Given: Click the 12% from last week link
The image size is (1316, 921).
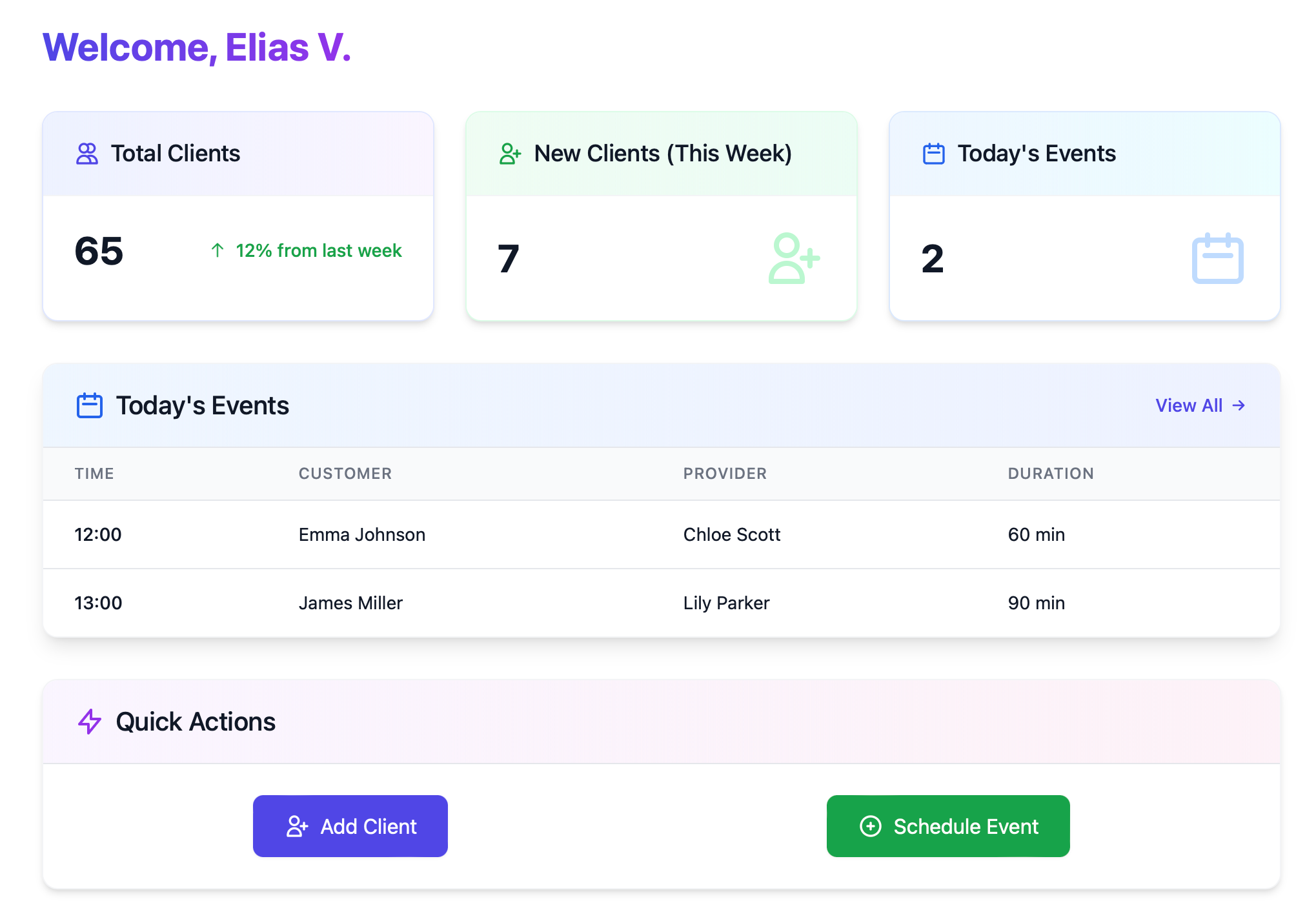Looking at the screenshot, I should 319,250.
